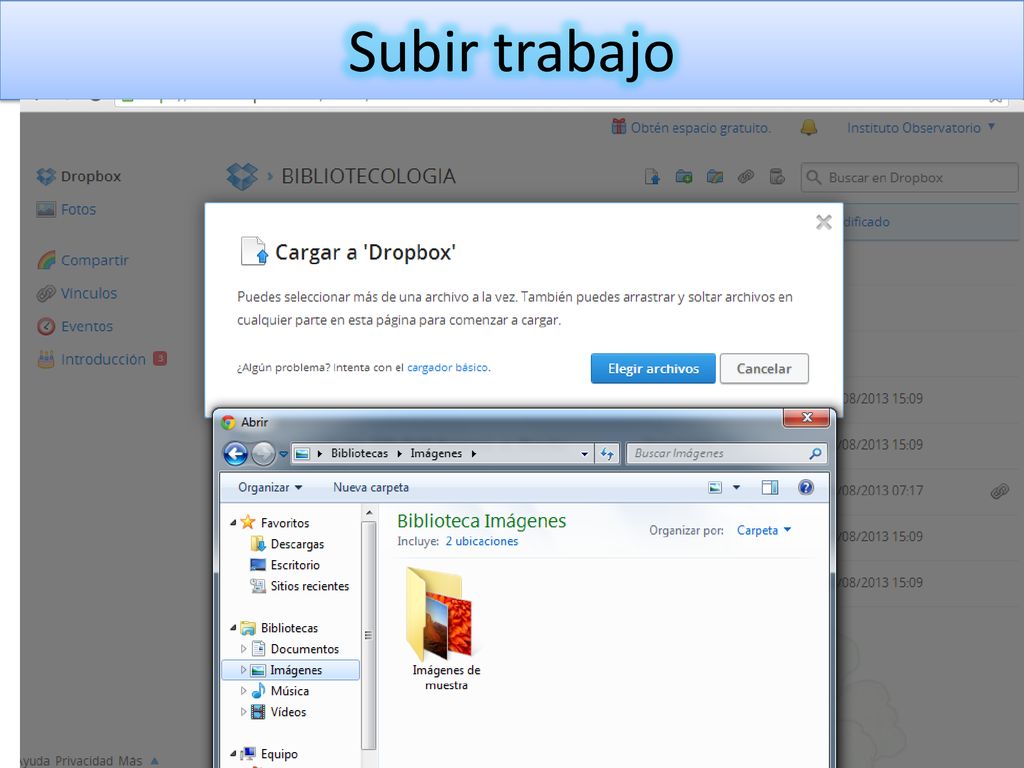Open Vínculos in the Dropbox sidebar
The image size is (1024, 768).
point(77,293)
